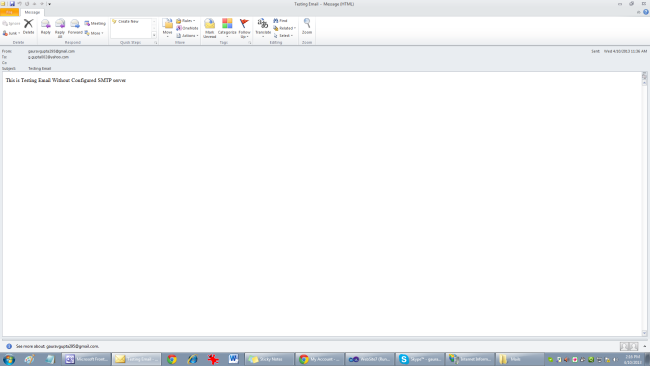Open the Follow Up flag menu
This screenshot has width=650, height=366.
coord(244,28)
